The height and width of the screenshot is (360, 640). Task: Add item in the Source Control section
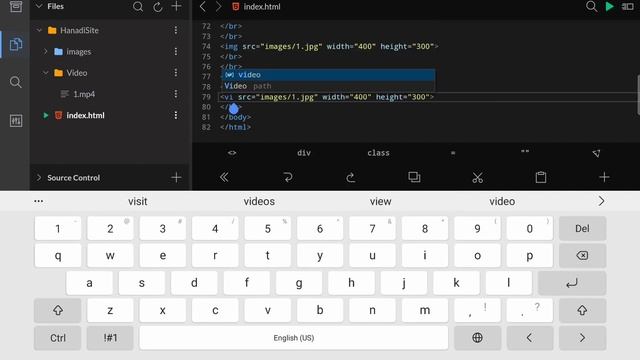click(176, 178)
